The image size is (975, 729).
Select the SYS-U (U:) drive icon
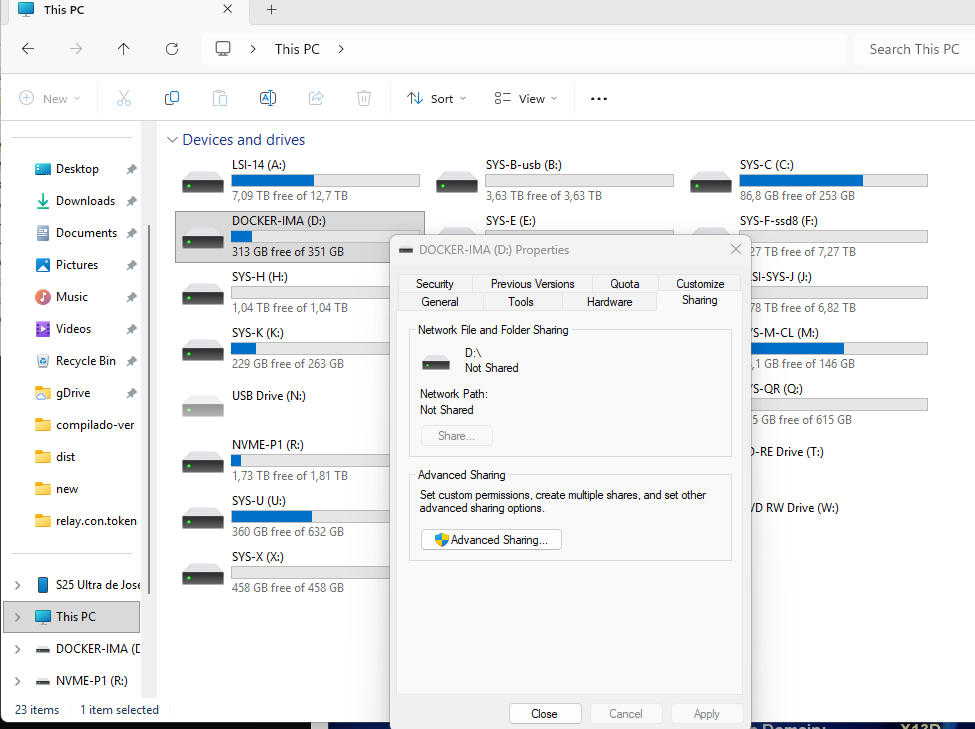203,518
